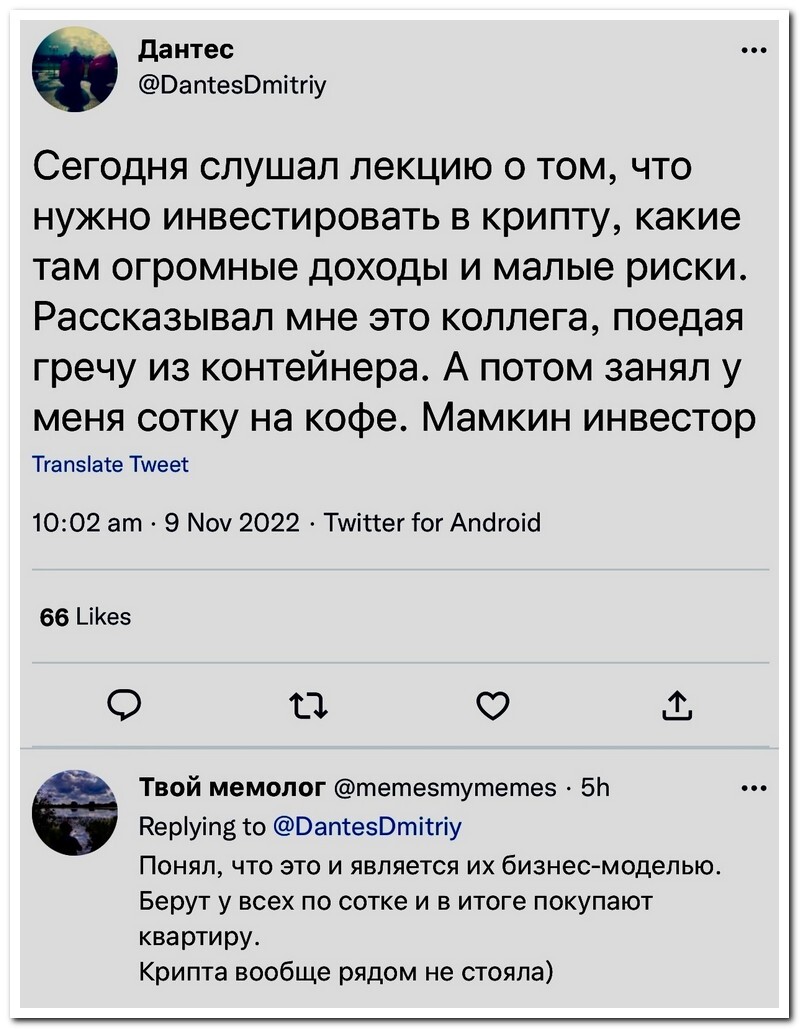Image resolution: width=800 pixels, height=1029 pixels.
Task: Click the Twitter for Android source label
Action: (432, 523)
